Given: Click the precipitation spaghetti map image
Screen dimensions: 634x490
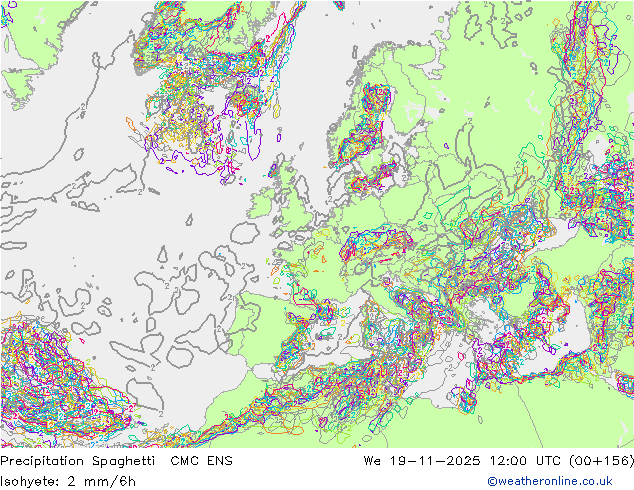Looking at the screenshot, I should click(317, 224).
